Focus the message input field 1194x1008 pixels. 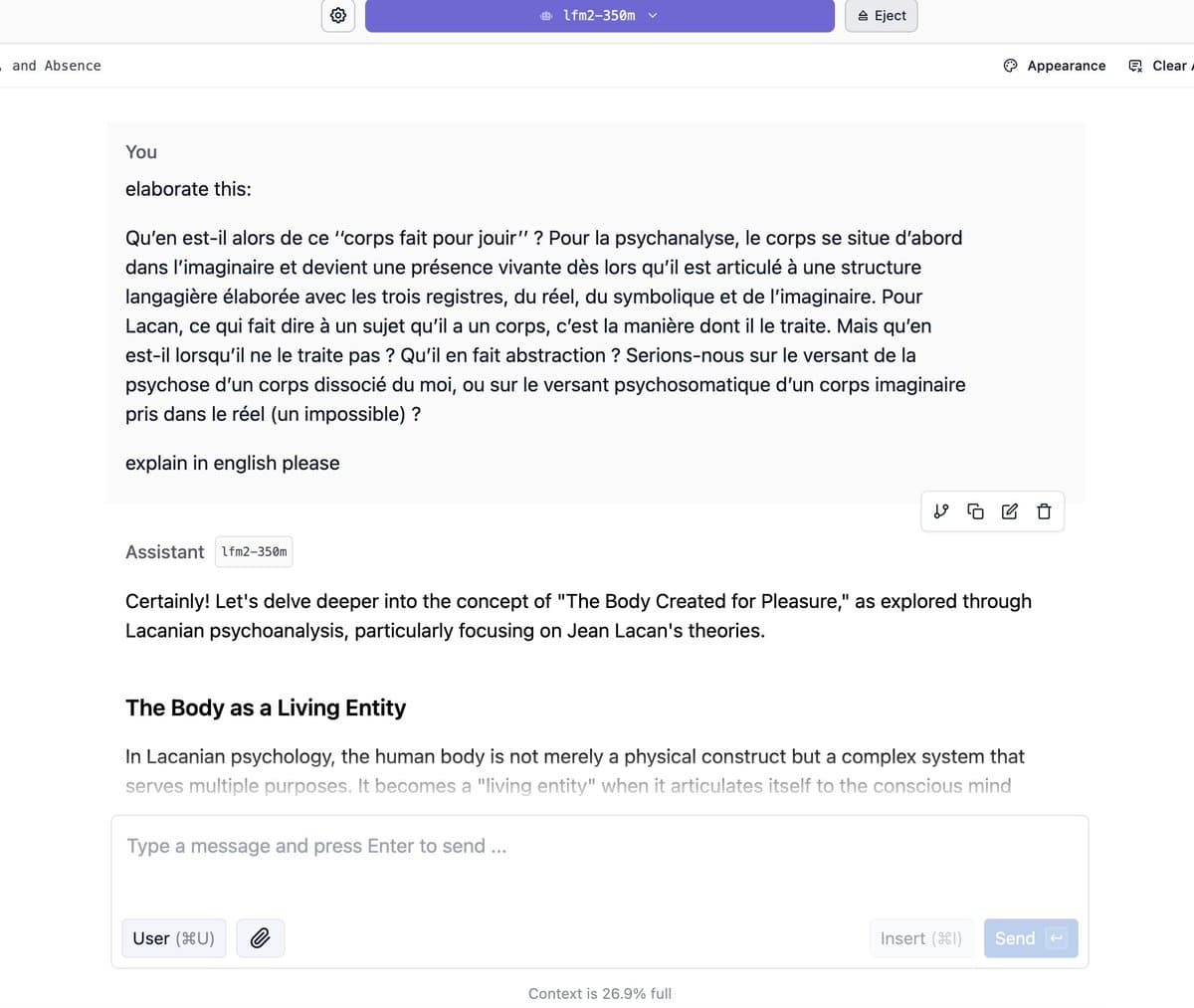tap(600, 864)
